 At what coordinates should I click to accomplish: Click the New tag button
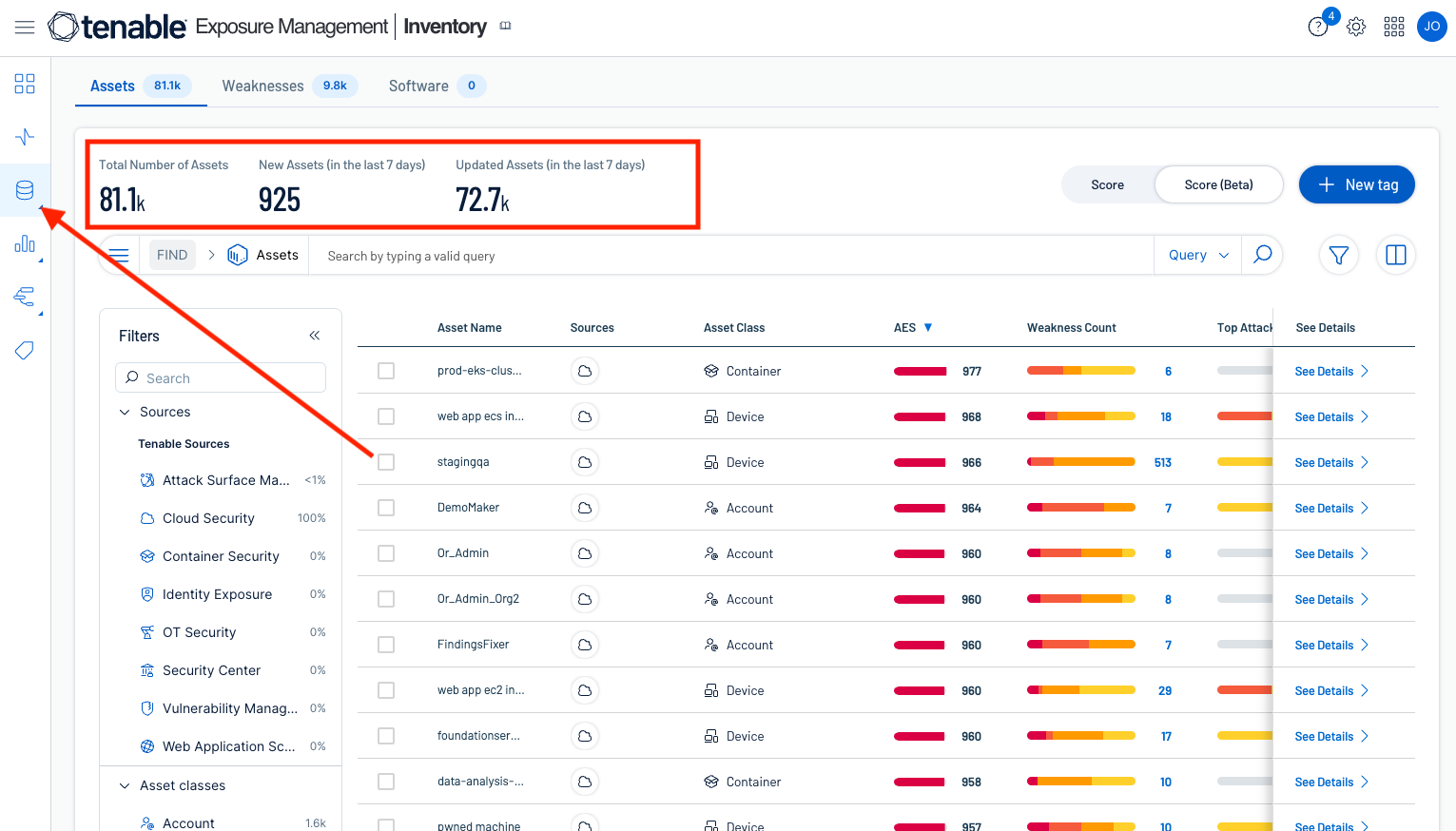(1357, 184)
